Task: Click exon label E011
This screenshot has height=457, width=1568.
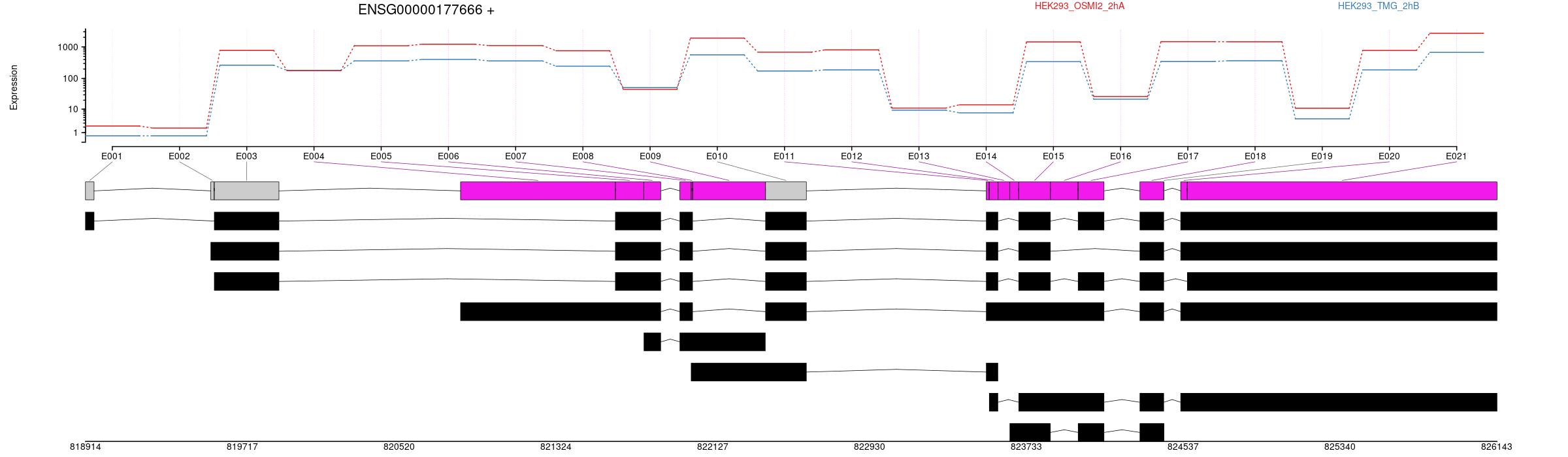Action: pos(784,156)
